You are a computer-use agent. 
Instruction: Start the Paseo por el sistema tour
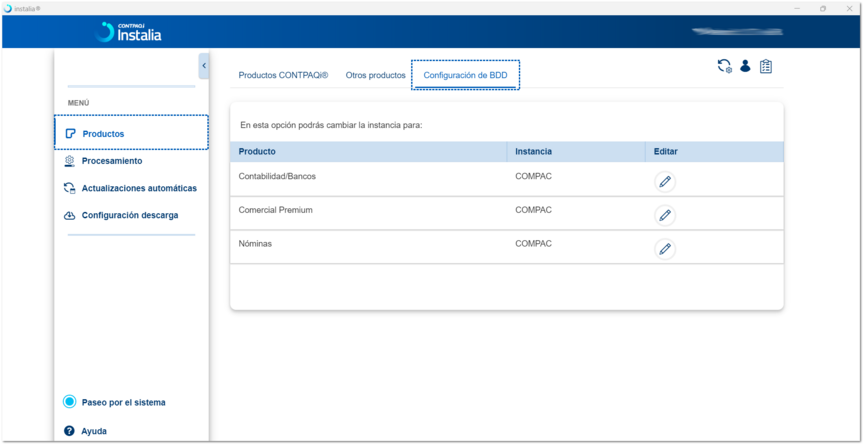pyautogui.click(x=123, y=402)
